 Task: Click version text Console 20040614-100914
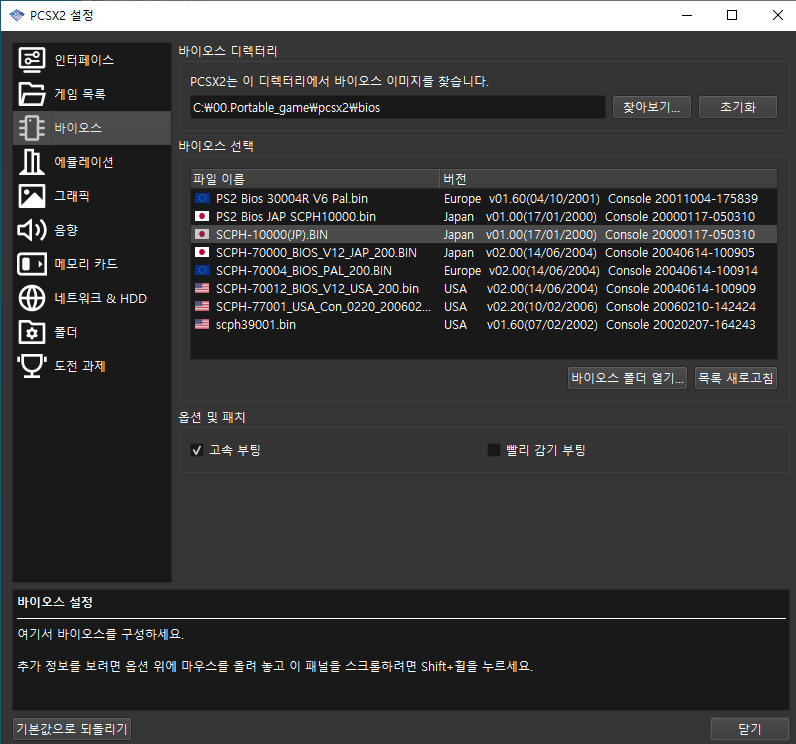[683, 270]
